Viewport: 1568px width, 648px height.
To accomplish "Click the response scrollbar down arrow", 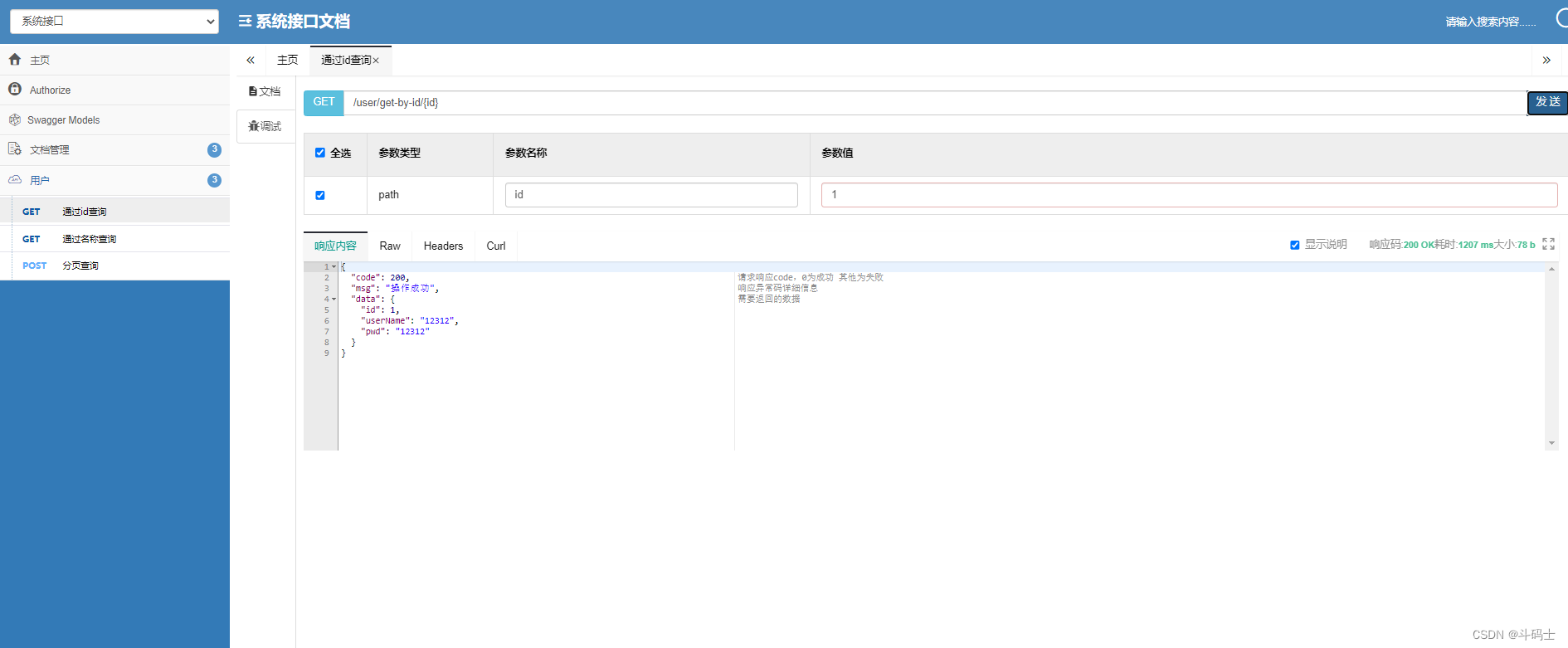I will tap(1551, 443).
